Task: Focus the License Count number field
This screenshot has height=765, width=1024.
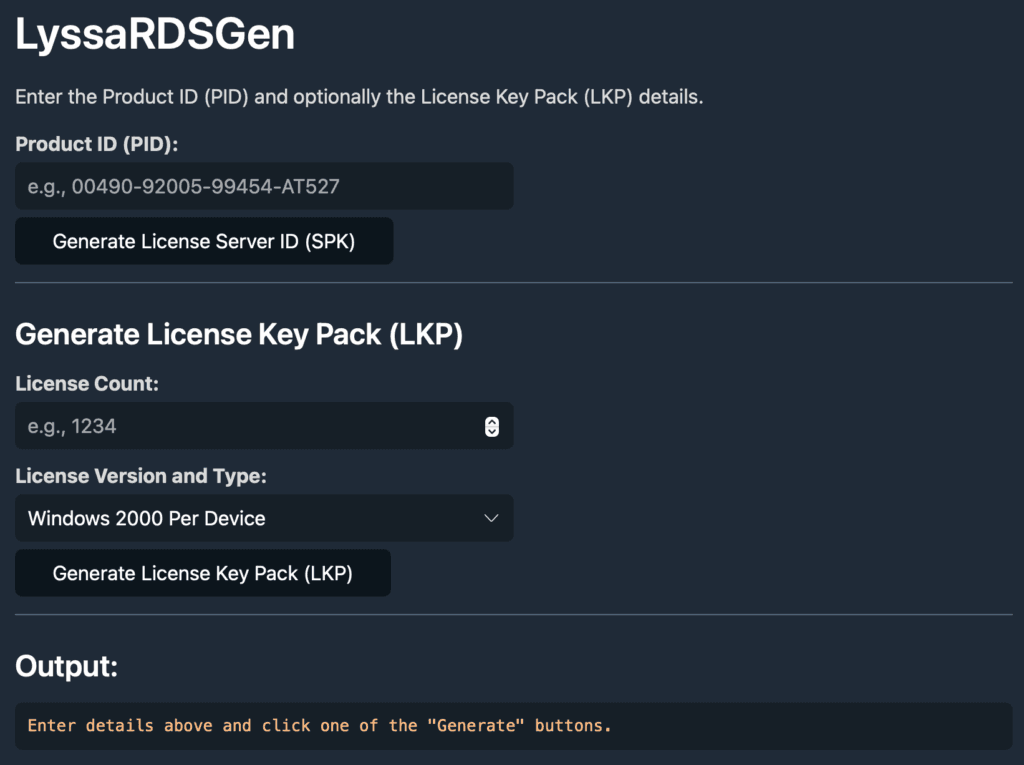Action: click(x=240, y=426)
